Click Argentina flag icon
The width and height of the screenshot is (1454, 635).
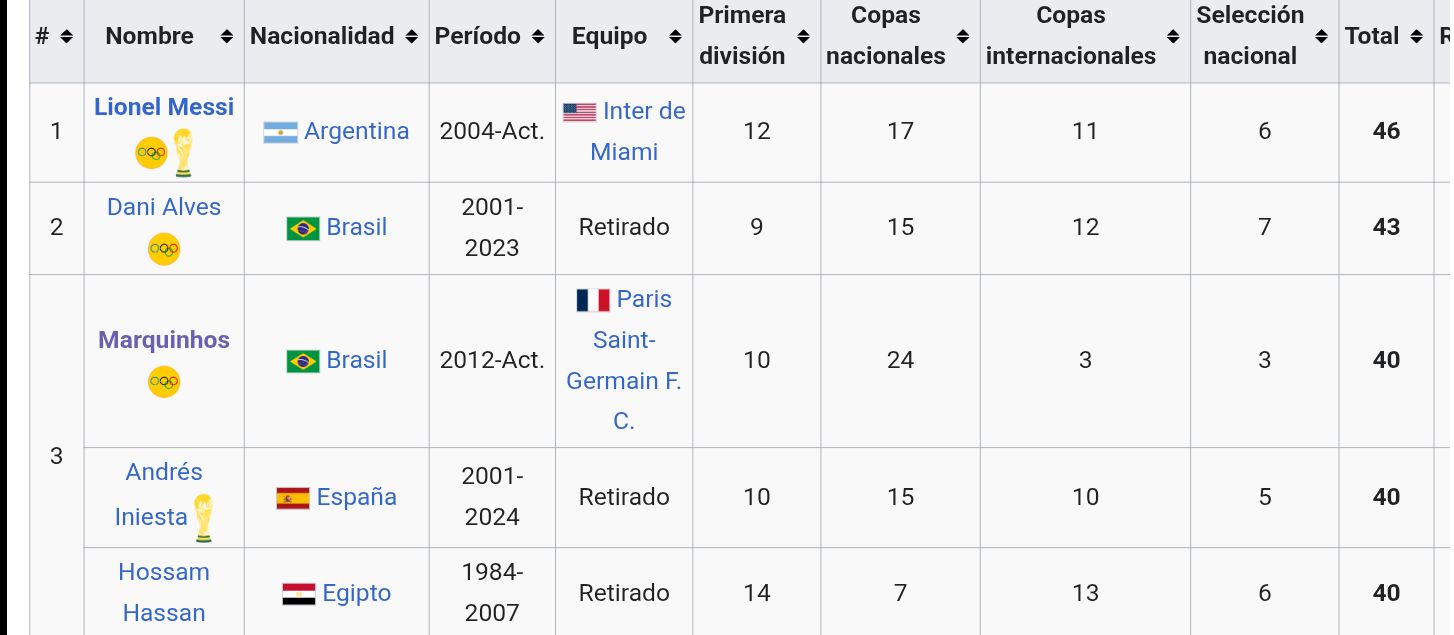point(280,132)
